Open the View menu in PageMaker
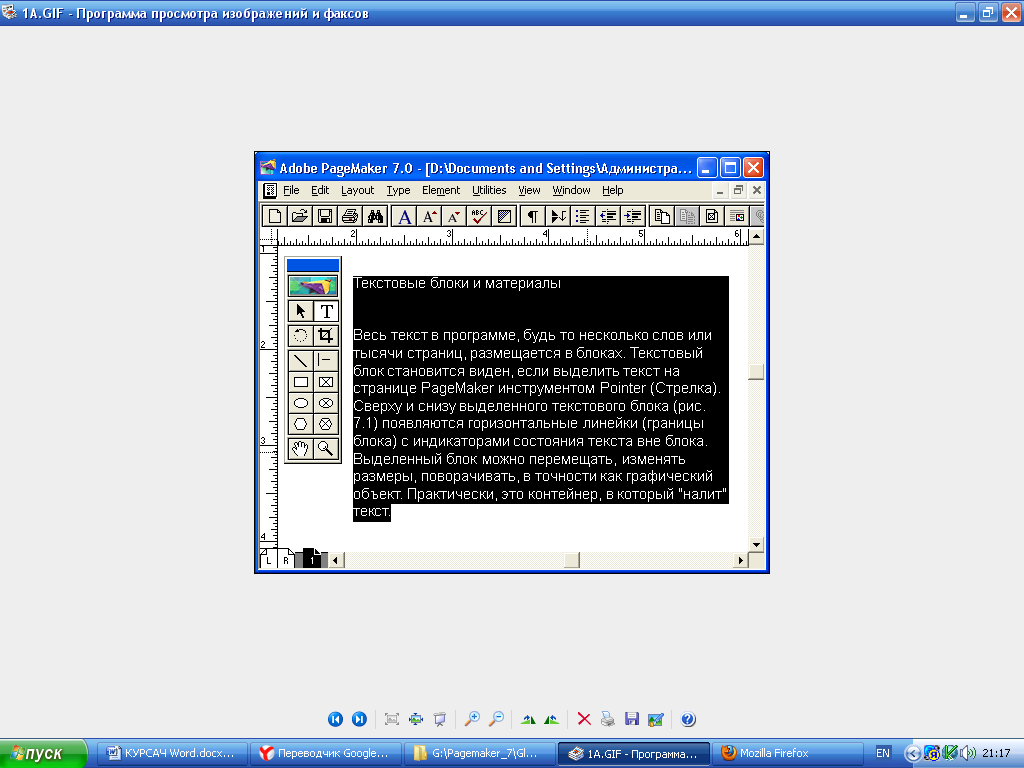 tap(529, 190)
